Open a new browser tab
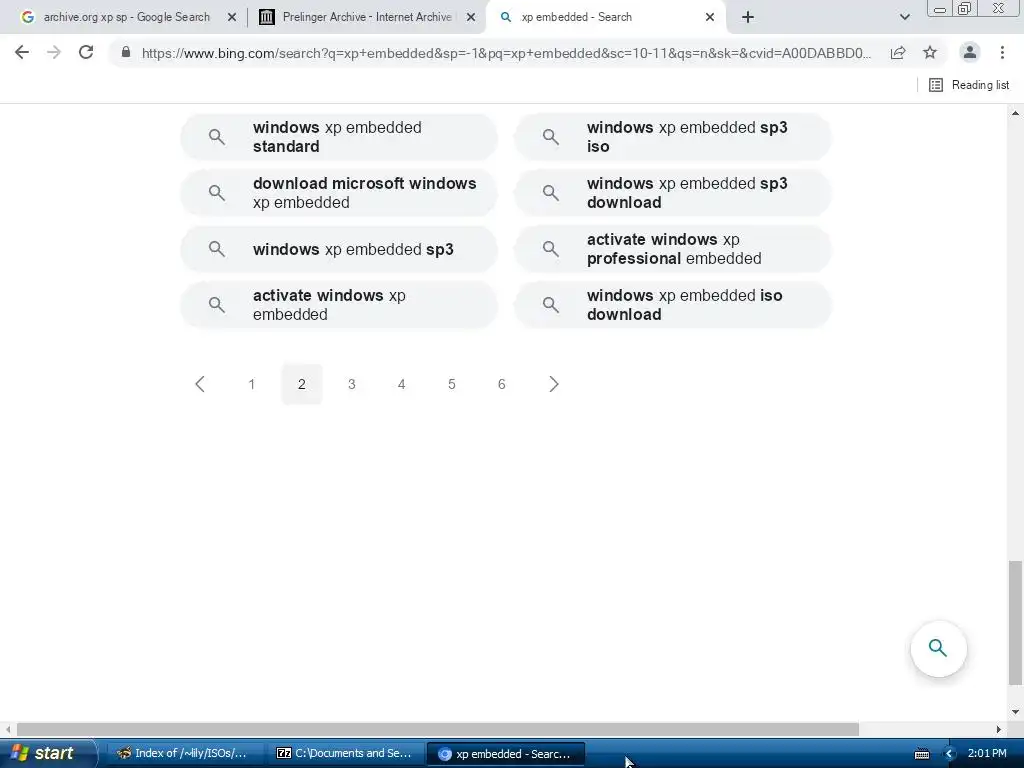 pyautogui.click(x=748, y=17)
